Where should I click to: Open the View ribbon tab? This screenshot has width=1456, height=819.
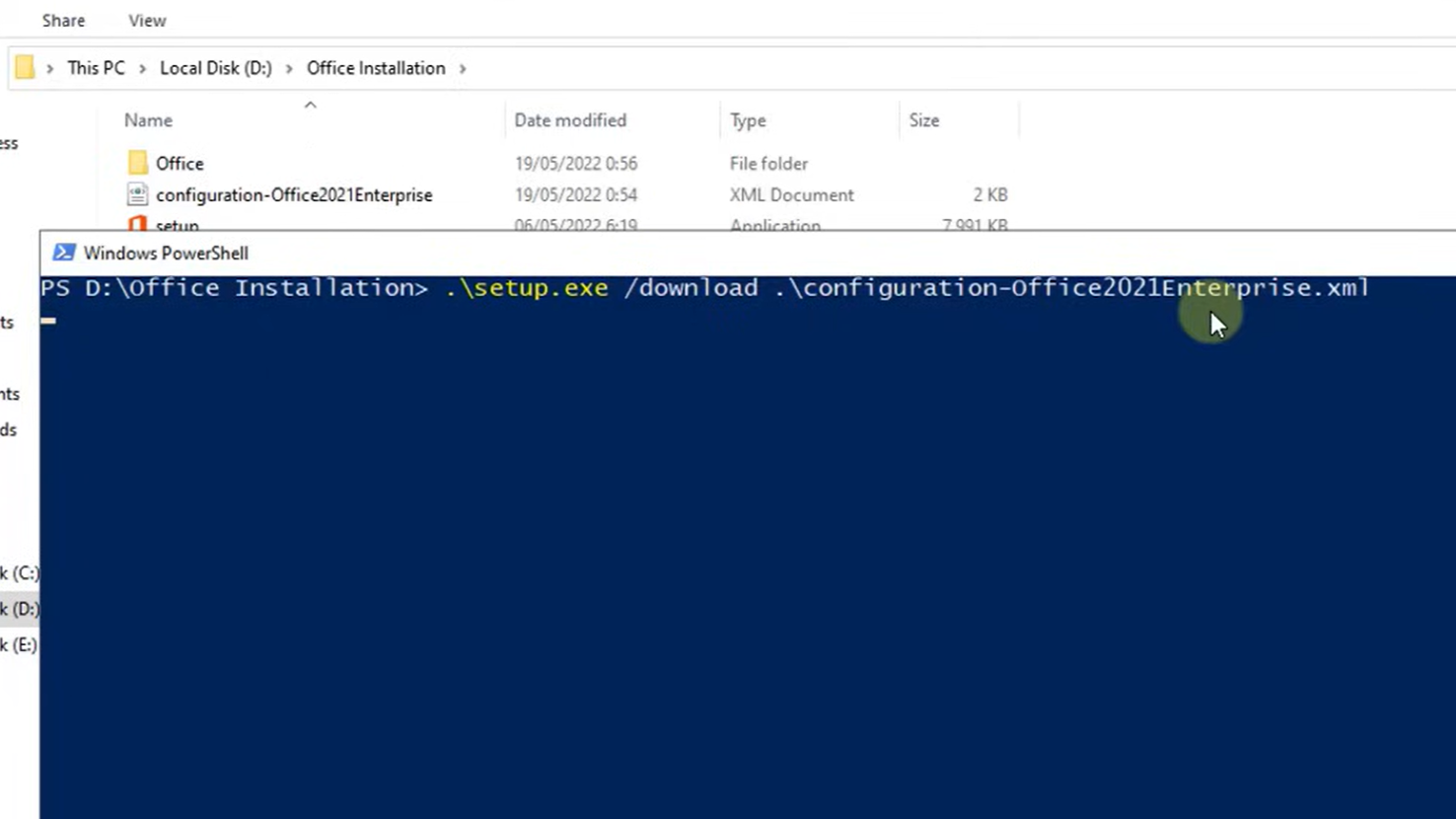pos(147,21)
